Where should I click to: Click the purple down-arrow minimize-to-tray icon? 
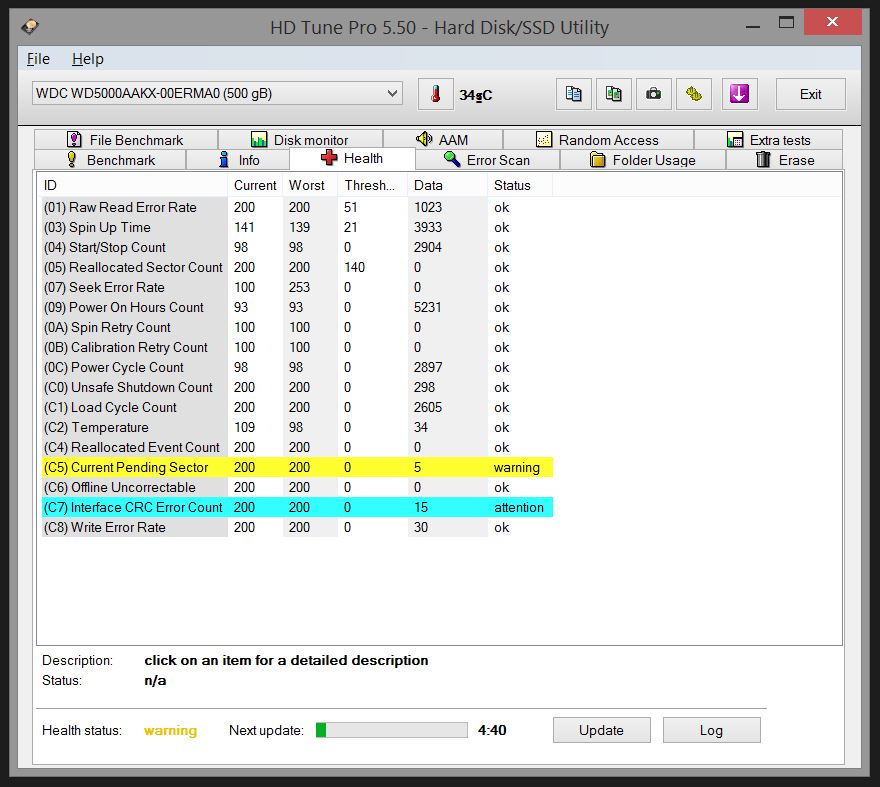[739, 94]
